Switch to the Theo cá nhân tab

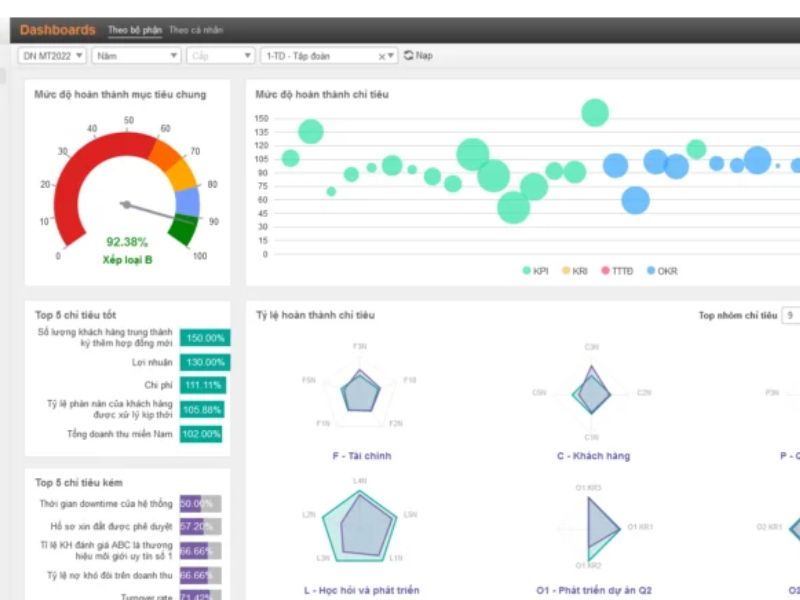pyautogui.click(x=196, y=30)
